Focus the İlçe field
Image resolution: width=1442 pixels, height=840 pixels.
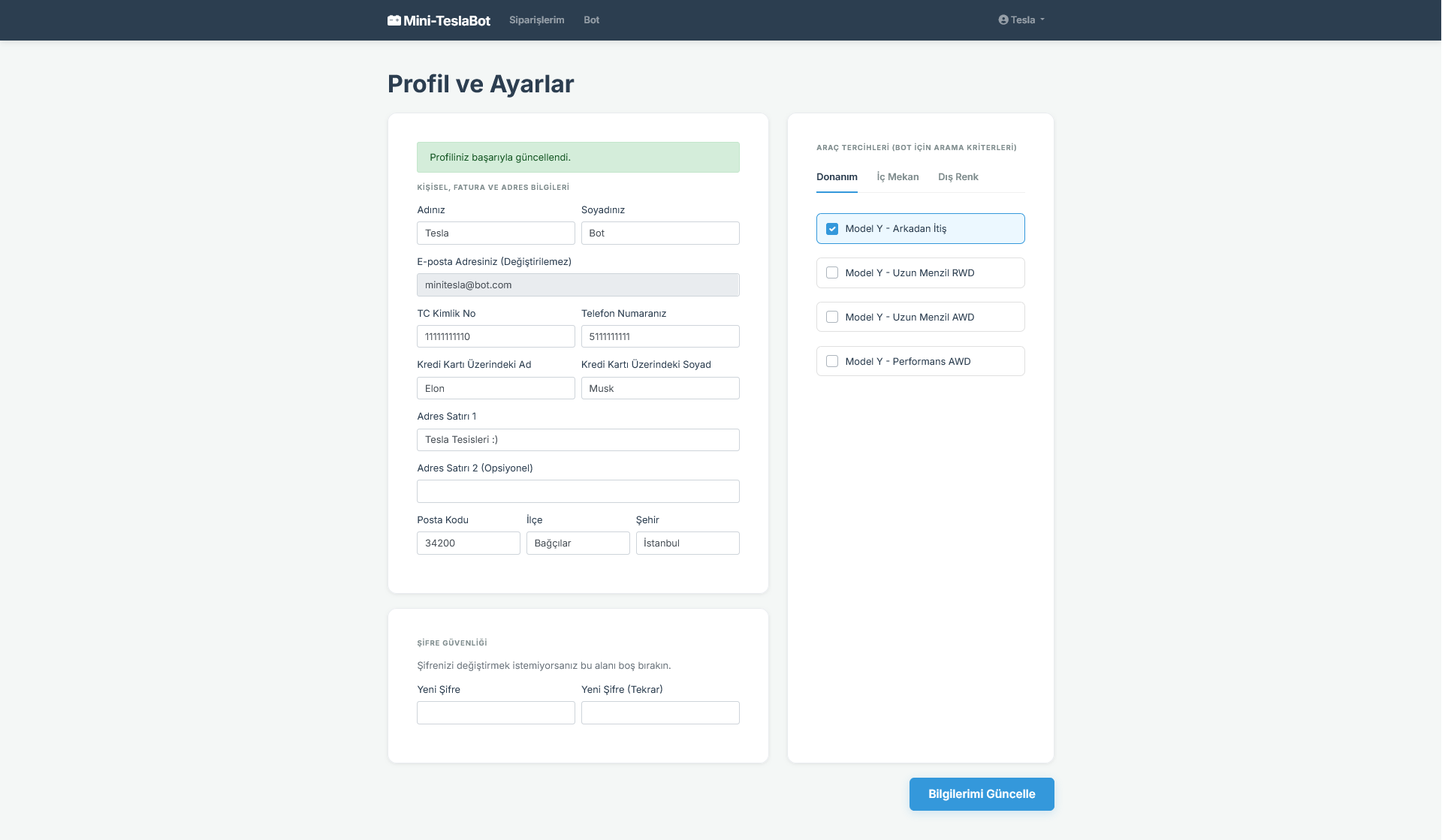[x=578, y=543]
